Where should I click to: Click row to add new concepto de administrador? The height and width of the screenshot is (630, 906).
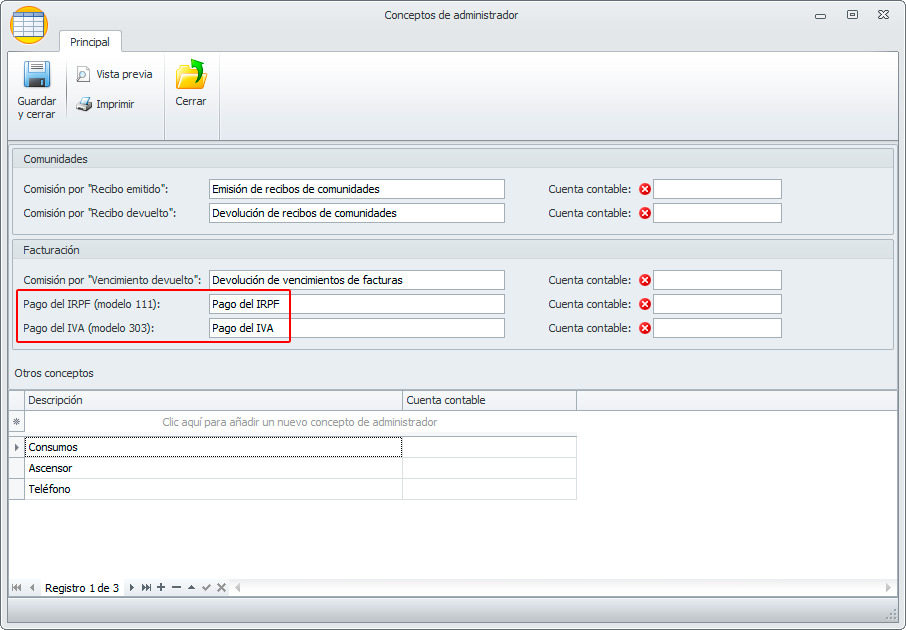coord(300,423)
